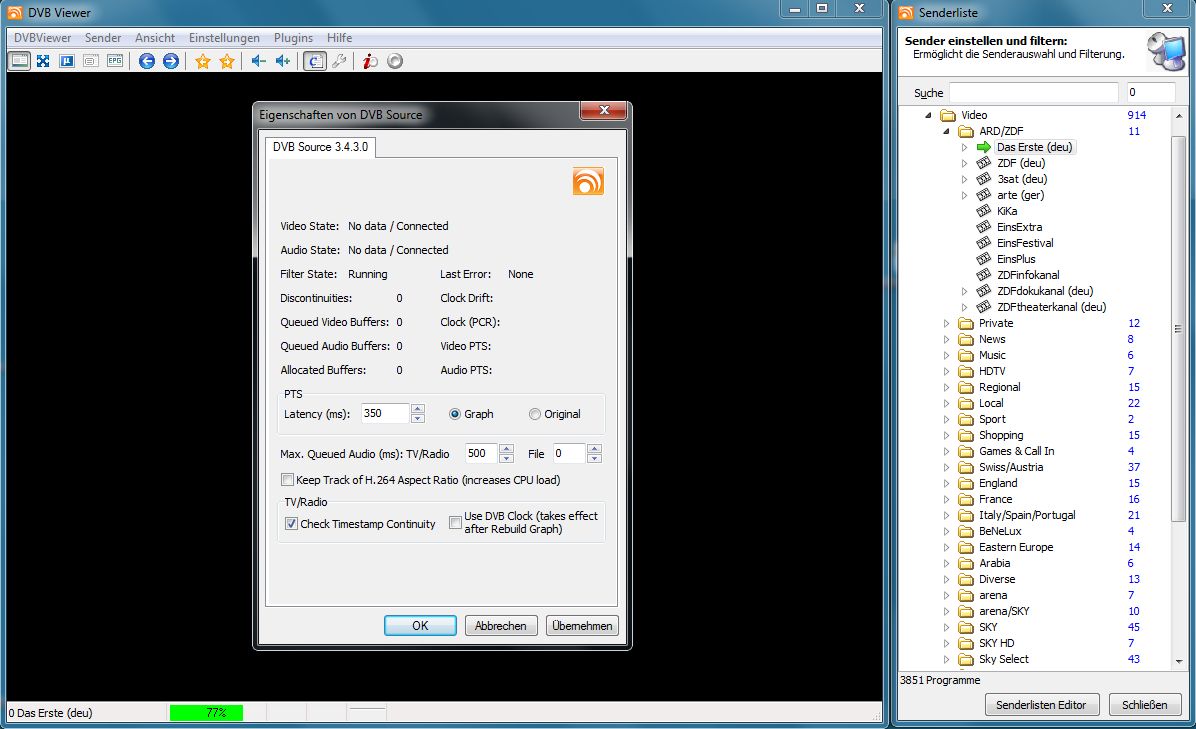1196x729 pixels.
Task: Click the Abbrechen button
Action: pyautogui.click(x=500, y=625)
